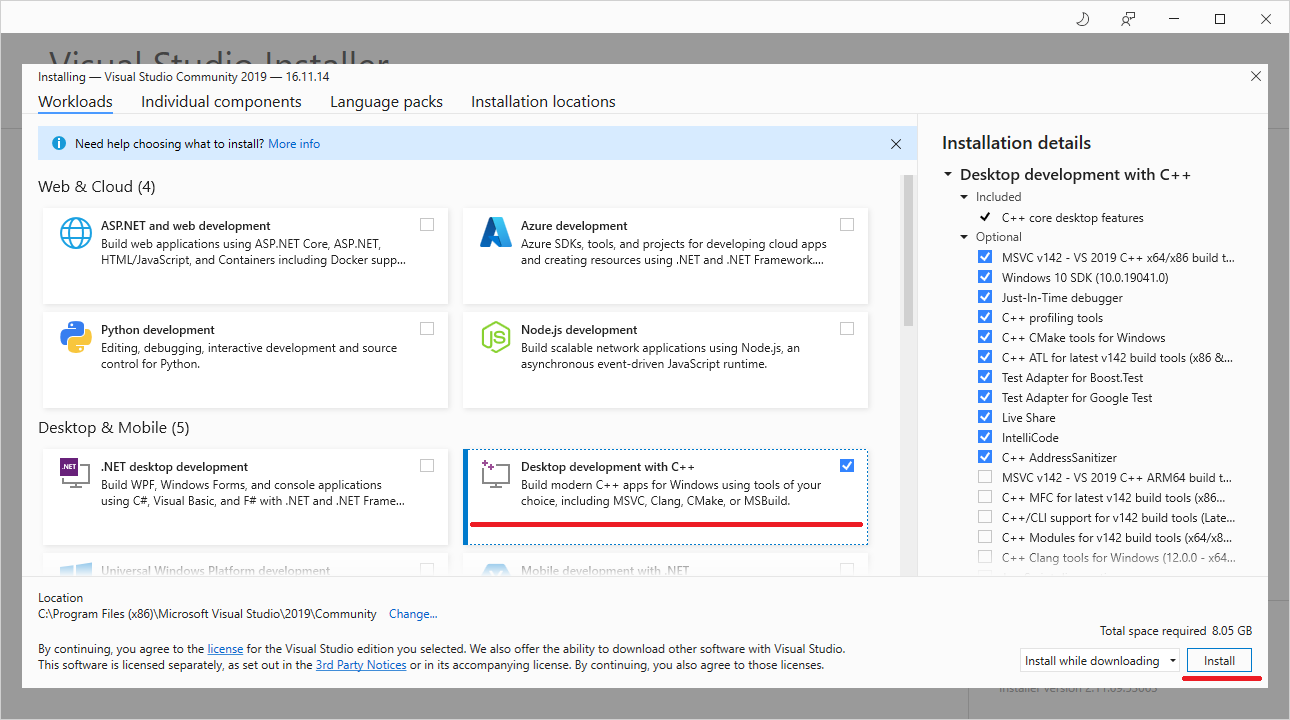Uncheck C++ ATL for latest v142 build tools

(x=985, y=357)
